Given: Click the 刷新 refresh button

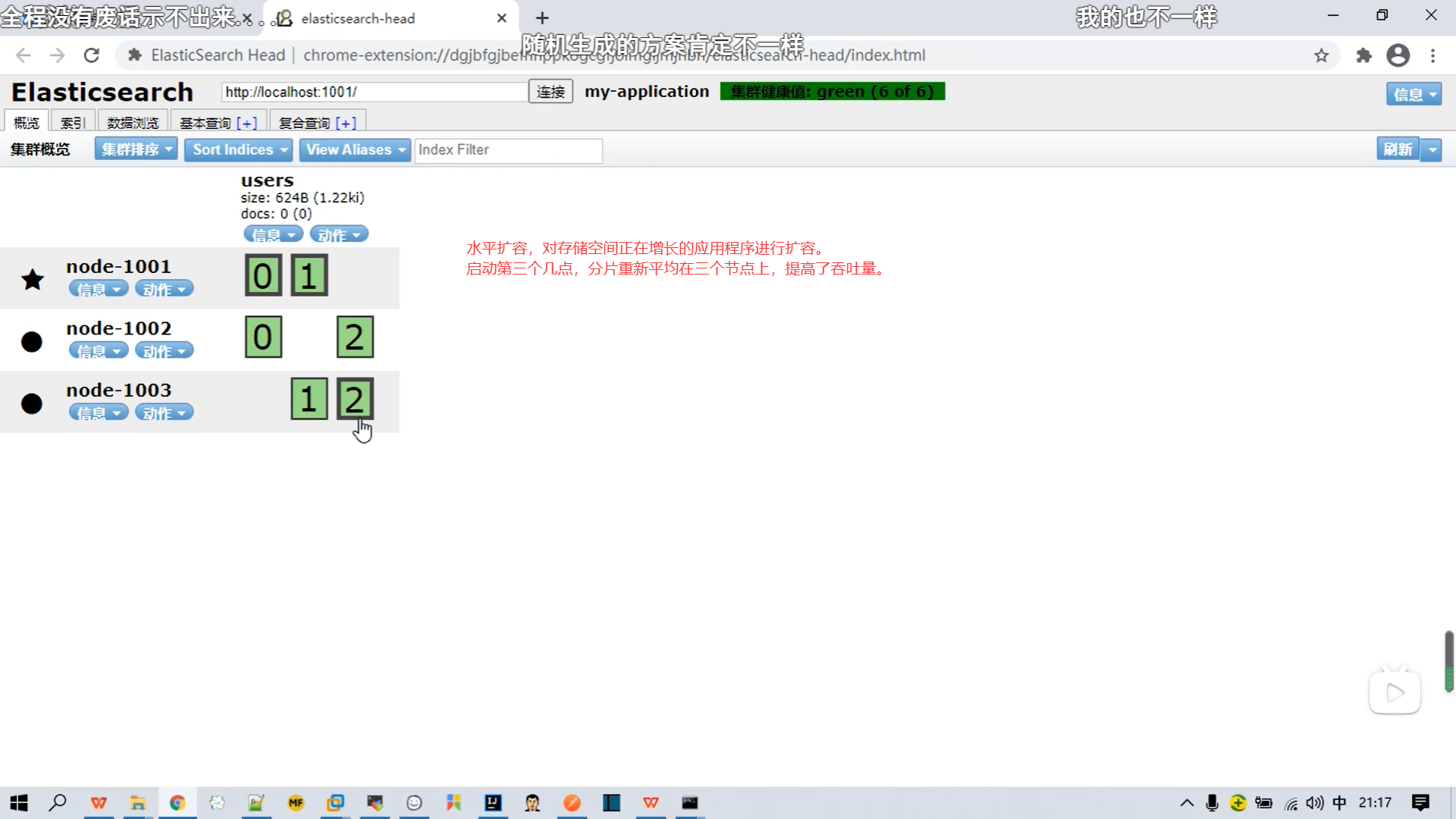Looking at the screenshot, I should pyautogui.click(x=1397, y=149).
